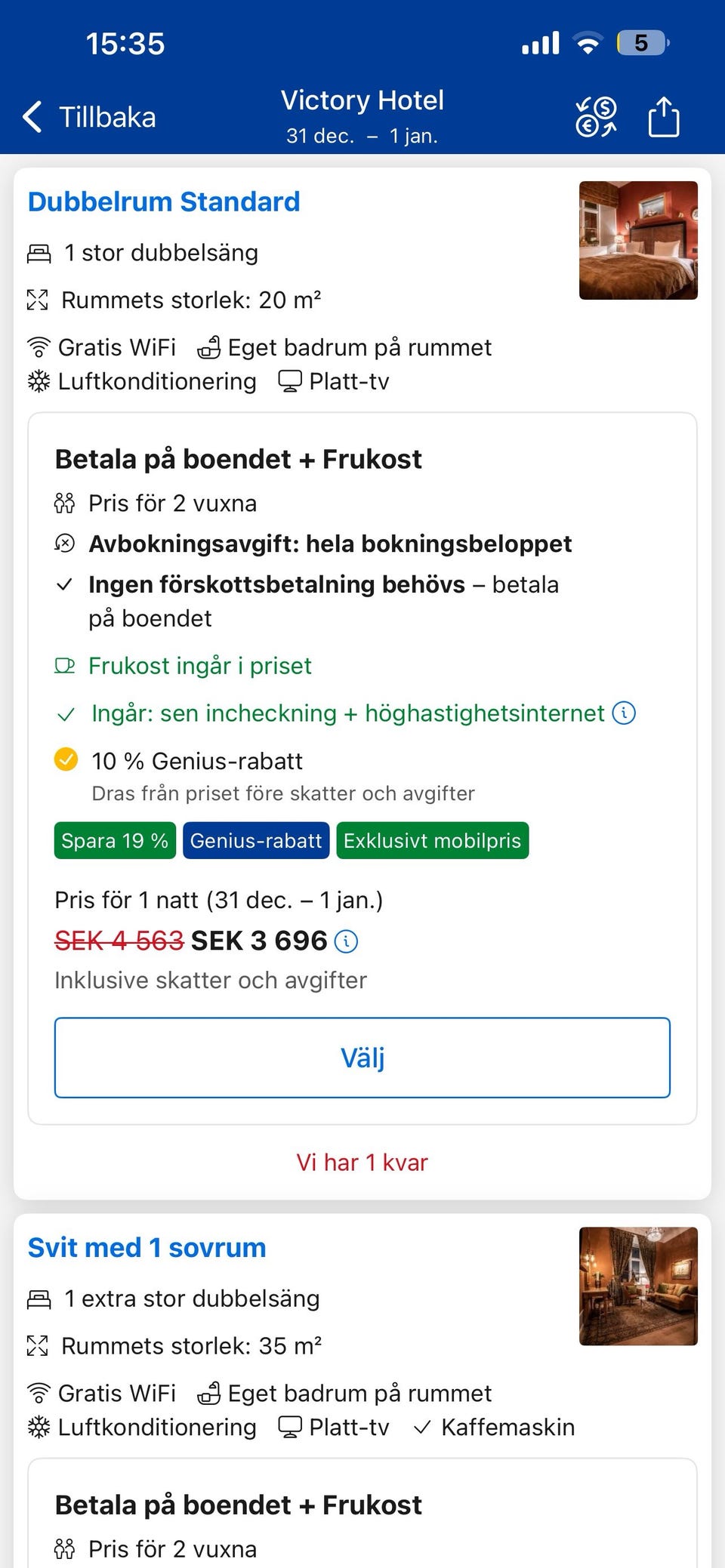Image resolution: width=725 pixels, height=1568 pixels.
Task: Tap the flat-screen TV icon
Action: point(289,381)
